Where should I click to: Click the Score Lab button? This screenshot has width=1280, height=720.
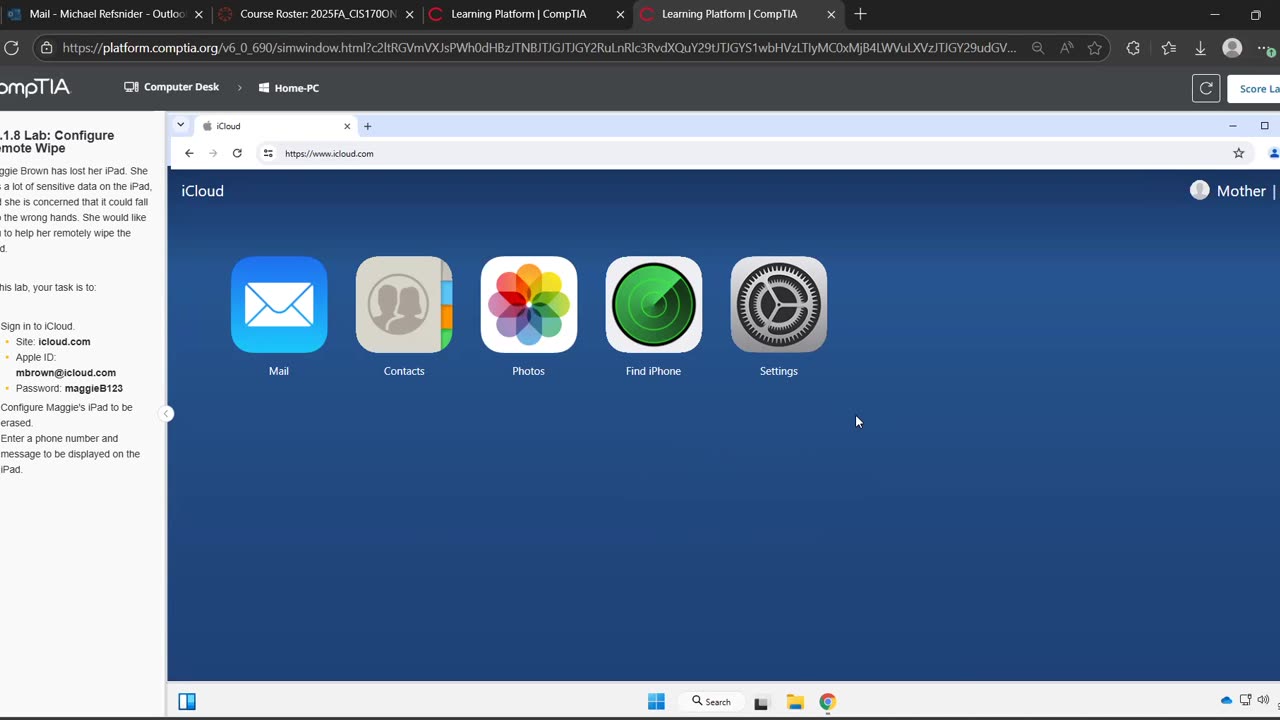(x=1255, y=88)
